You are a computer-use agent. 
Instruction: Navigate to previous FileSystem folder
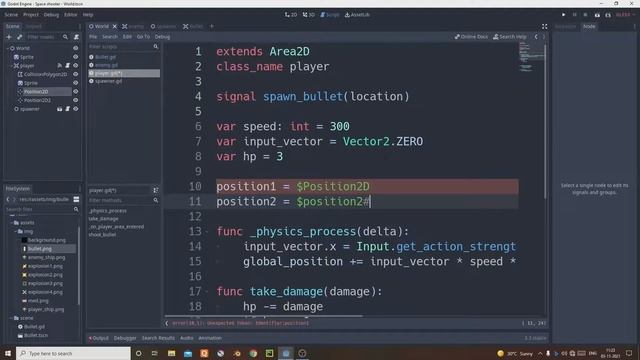point(8,199)
